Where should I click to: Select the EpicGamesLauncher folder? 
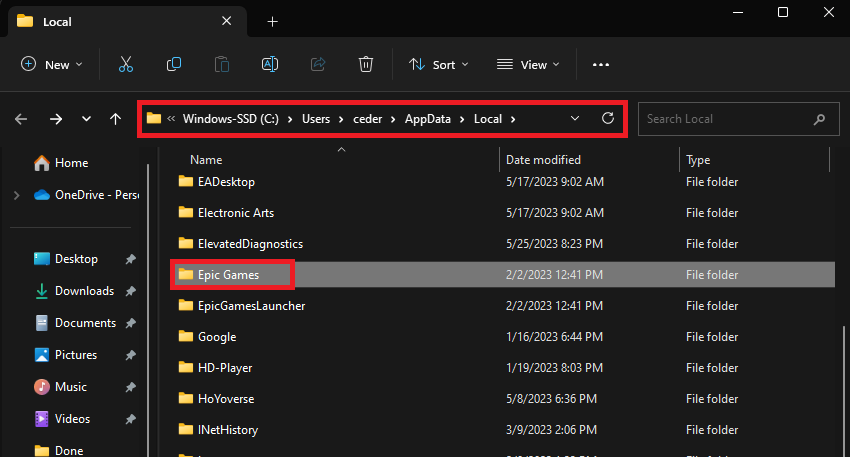tap(251, 306)
